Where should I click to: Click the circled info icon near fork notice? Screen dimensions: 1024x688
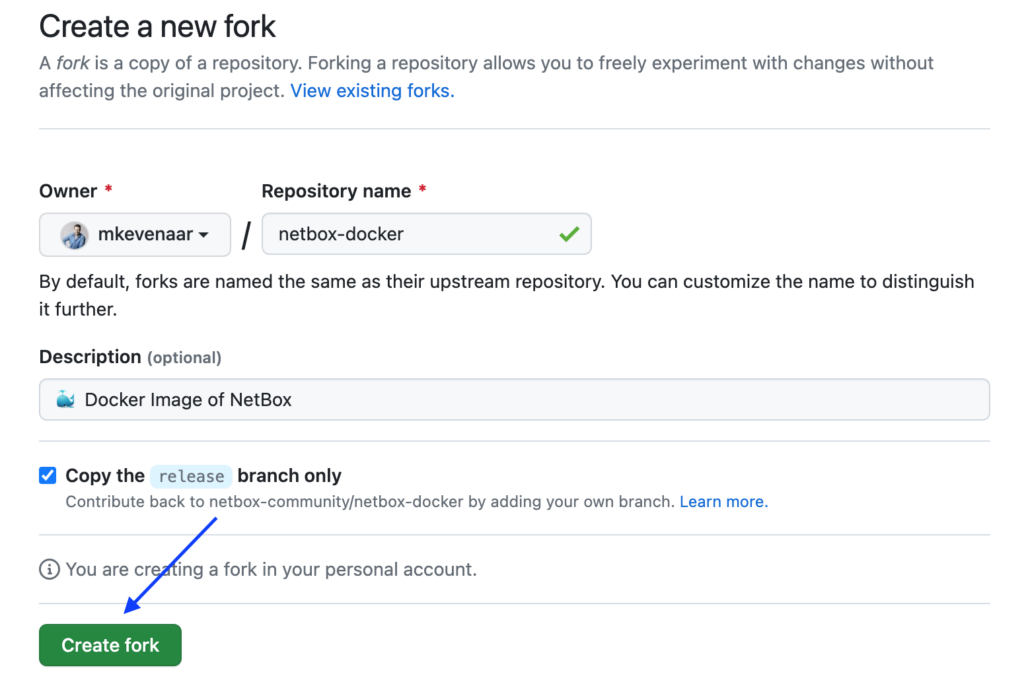(47, 569)
